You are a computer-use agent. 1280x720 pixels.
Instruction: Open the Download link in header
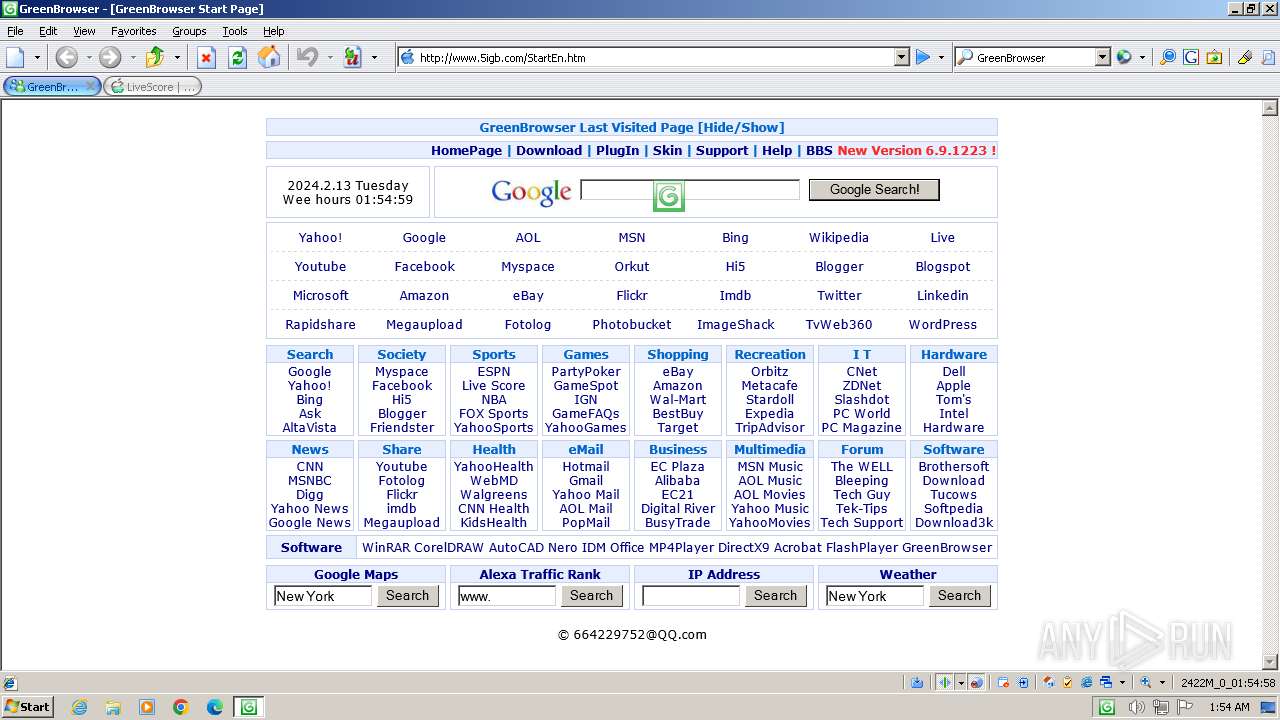[549, 150]
